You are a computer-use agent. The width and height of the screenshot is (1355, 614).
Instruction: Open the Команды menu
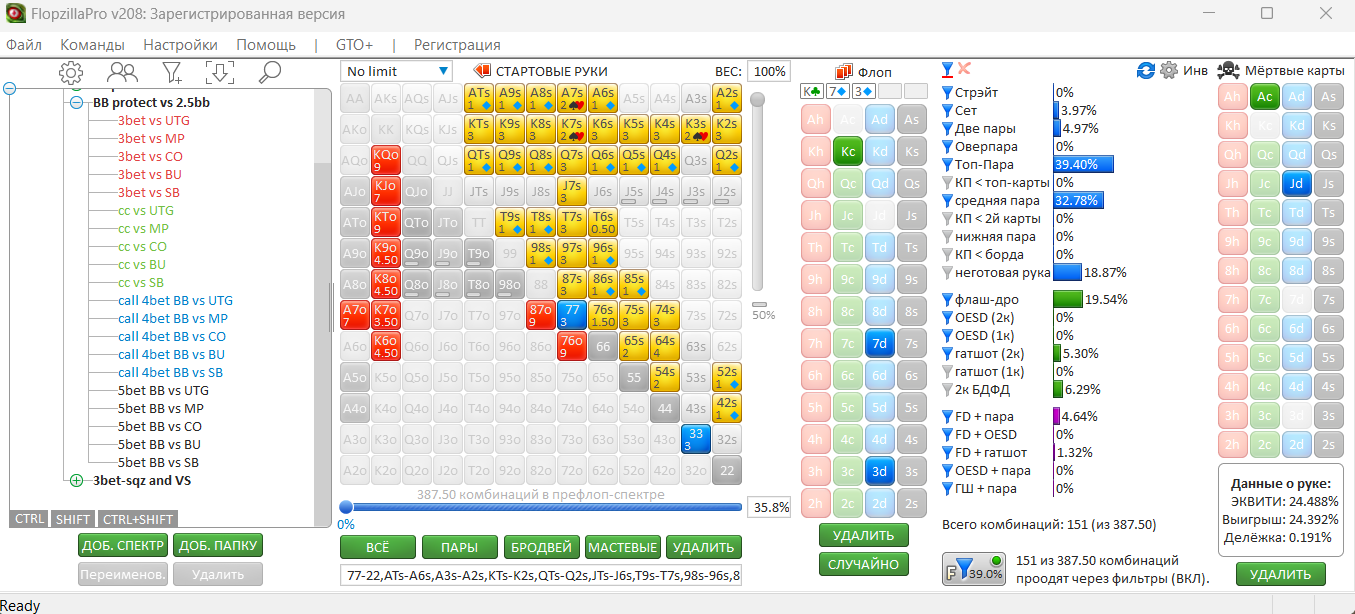[x=92, y=45]
